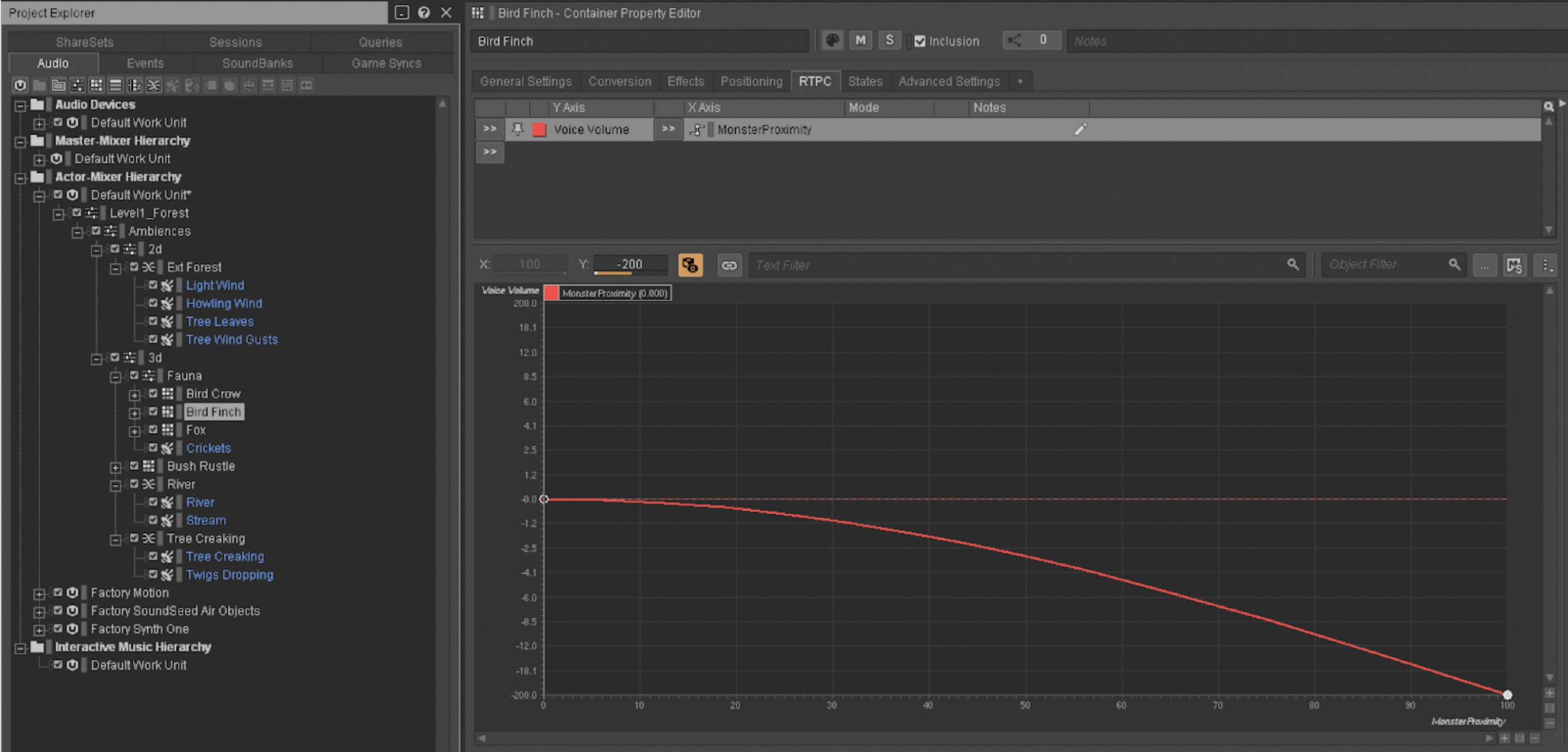This screenshot has height=752, width=1568.
Task: Open the Events tab in Project Explorer
Action: [x=144, y=63]
